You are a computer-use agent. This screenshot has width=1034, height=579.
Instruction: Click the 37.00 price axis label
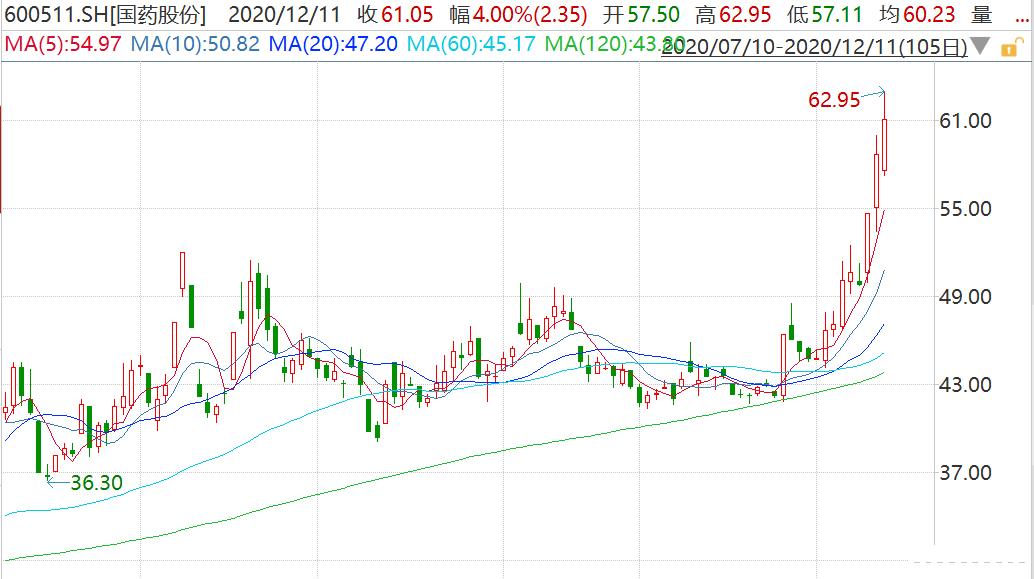click(x=965, y=473)
